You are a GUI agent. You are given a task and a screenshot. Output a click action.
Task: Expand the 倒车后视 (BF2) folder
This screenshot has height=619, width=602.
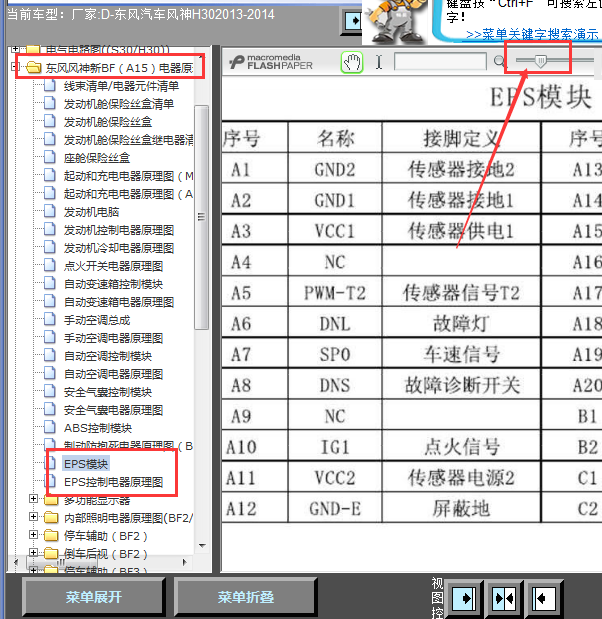(x=34, y=553)
